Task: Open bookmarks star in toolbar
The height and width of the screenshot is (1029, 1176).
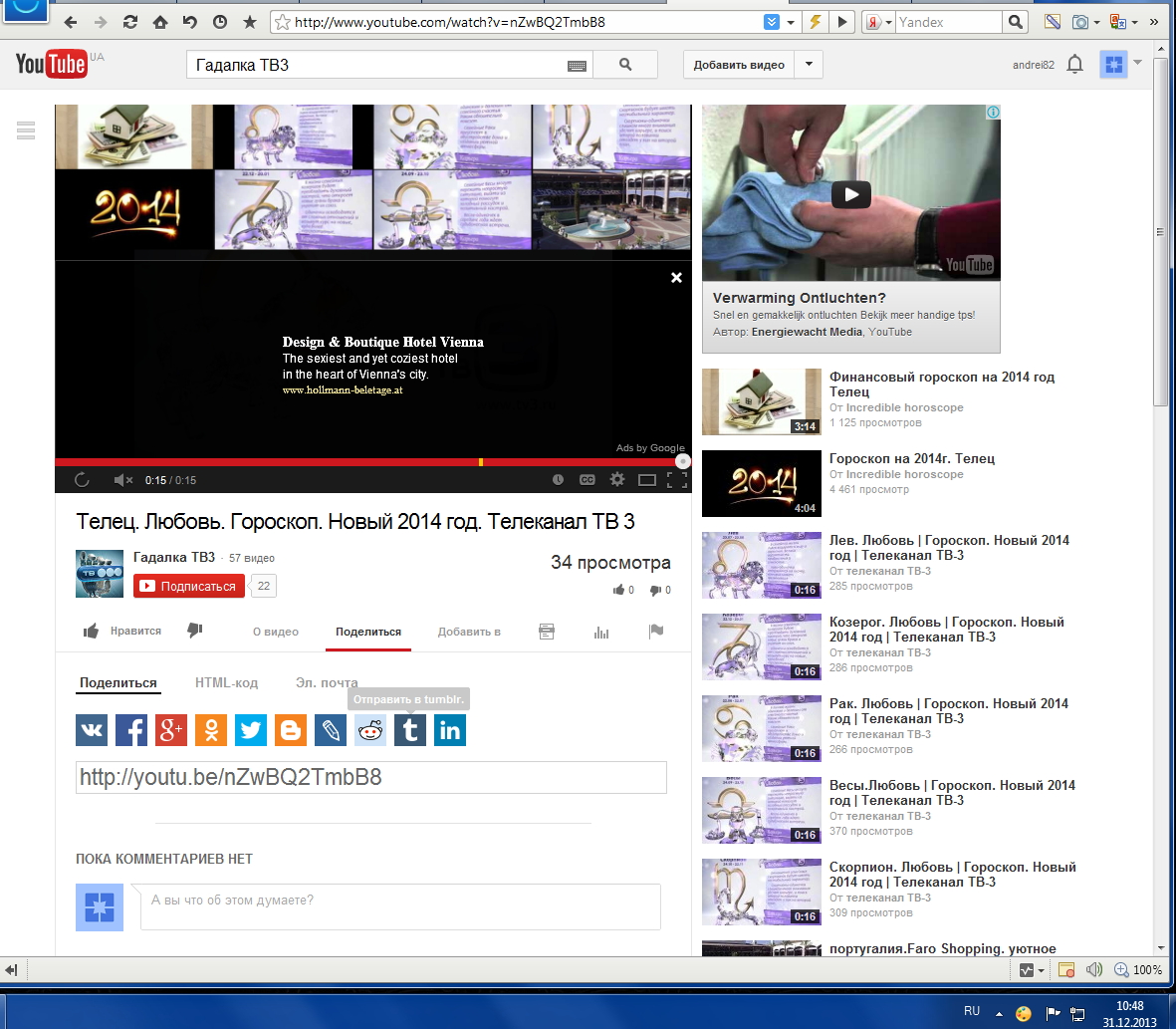Action: (250, 23)
